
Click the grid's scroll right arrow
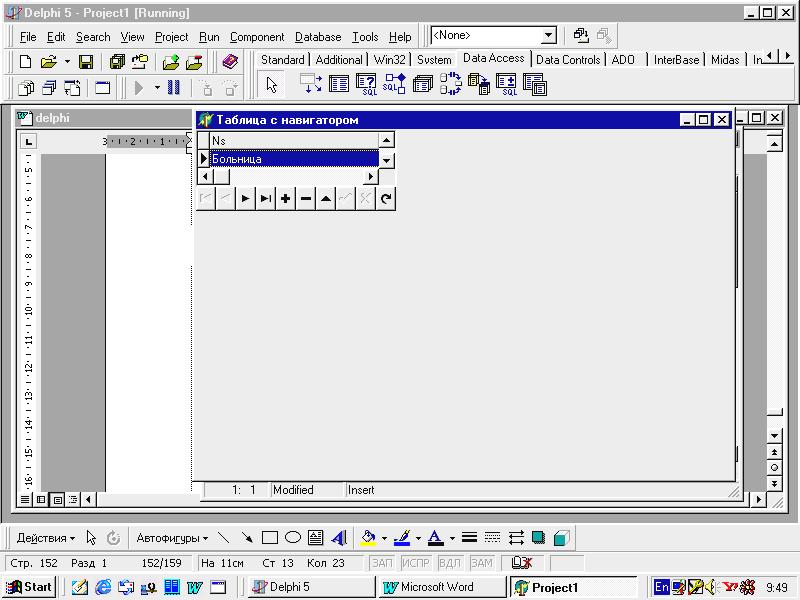(371, 177)
